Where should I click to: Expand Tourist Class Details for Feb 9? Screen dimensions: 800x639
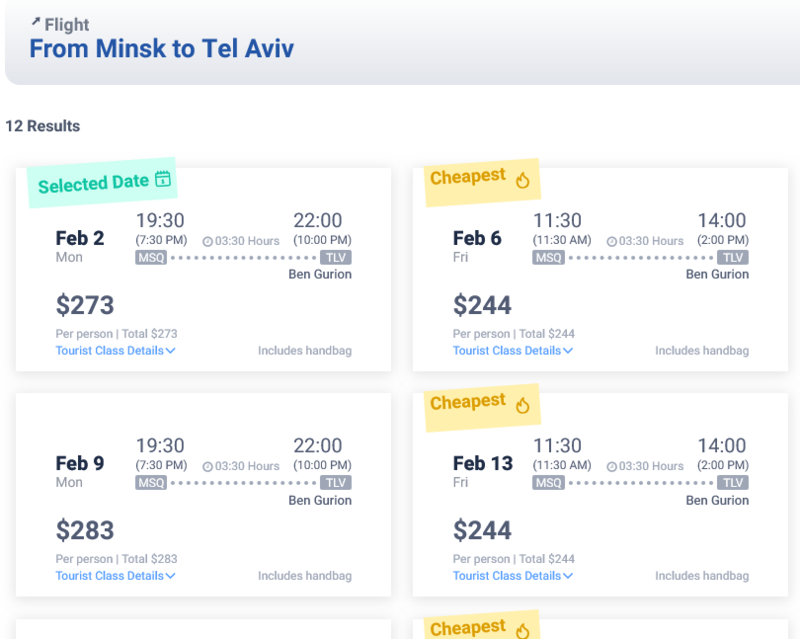coord(115,576)
